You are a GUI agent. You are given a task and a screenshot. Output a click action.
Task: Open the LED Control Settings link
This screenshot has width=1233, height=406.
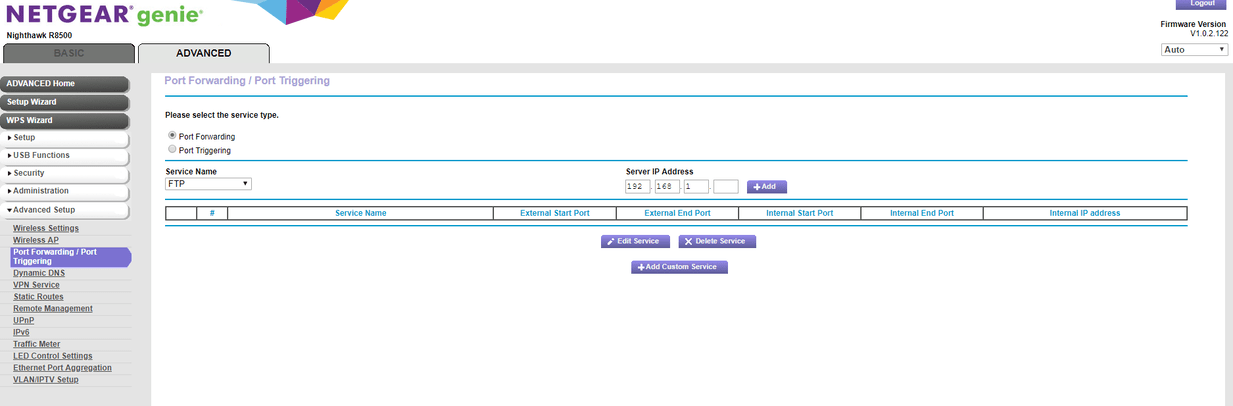tap(52, 357)
